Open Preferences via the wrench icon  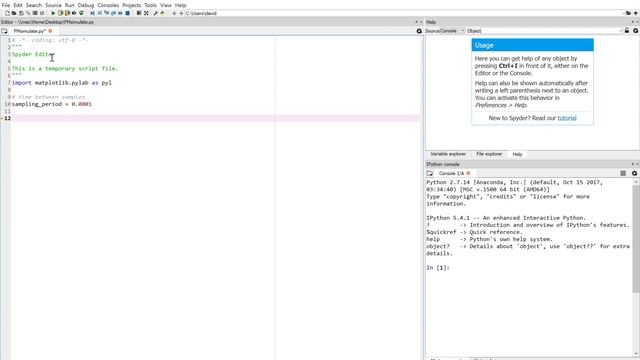point(156,13)
